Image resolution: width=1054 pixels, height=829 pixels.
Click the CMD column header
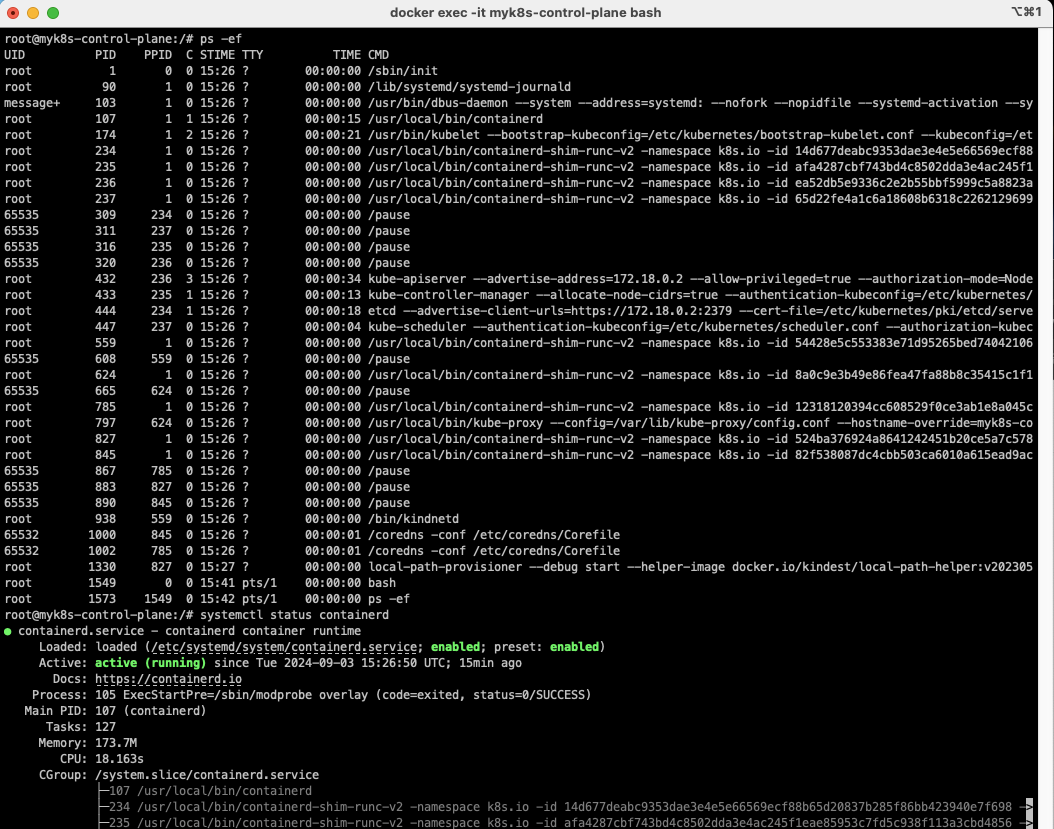378,55
